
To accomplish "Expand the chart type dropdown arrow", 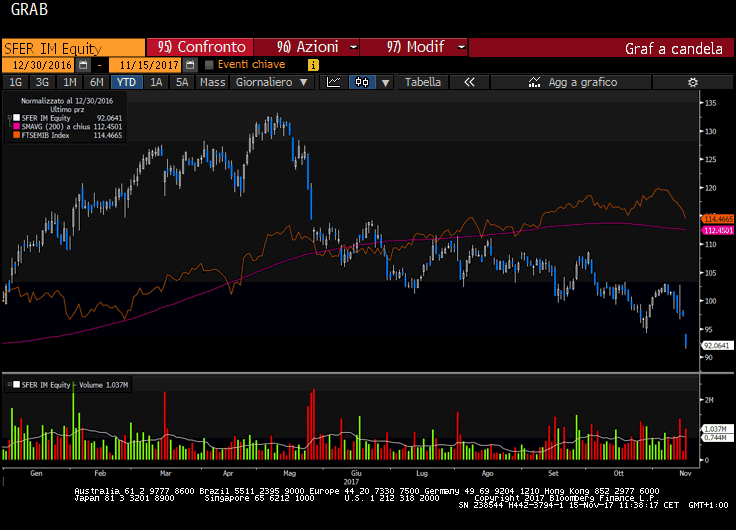I will [x=386, y=83].
